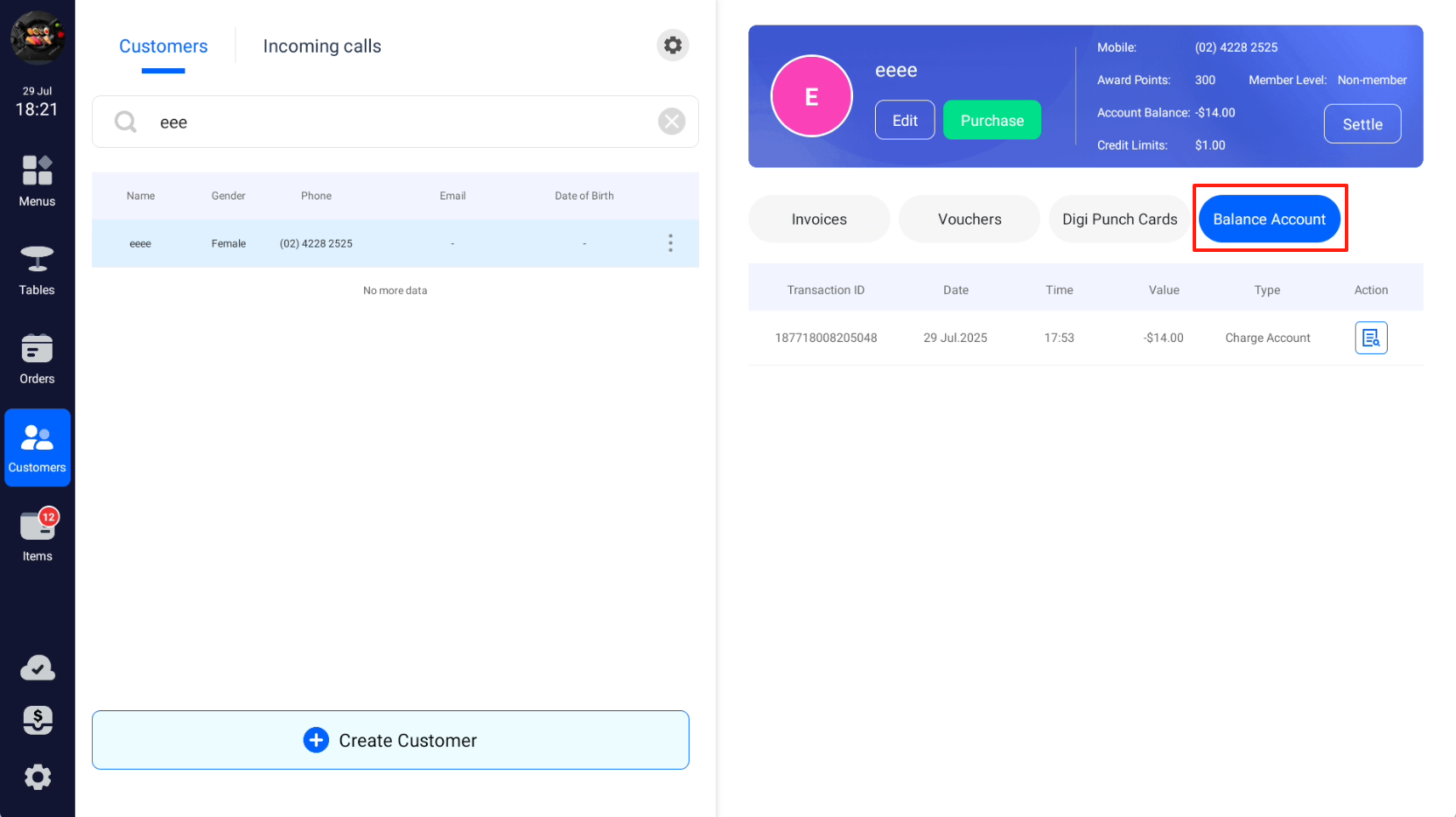Viewport: 1456px width, 817px height.
Task: Open the Digi Punch Cards tab
Action: [x=1120, y=219]
